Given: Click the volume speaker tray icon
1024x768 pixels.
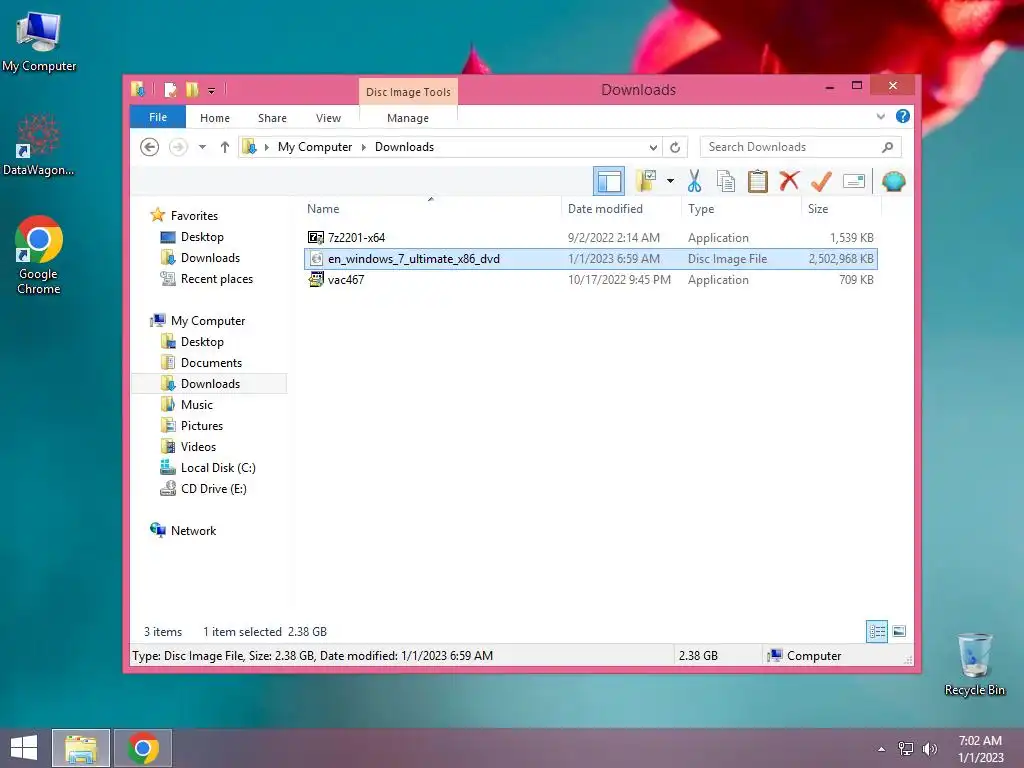Looking at the screenshot, I should [x=929, y=749].
